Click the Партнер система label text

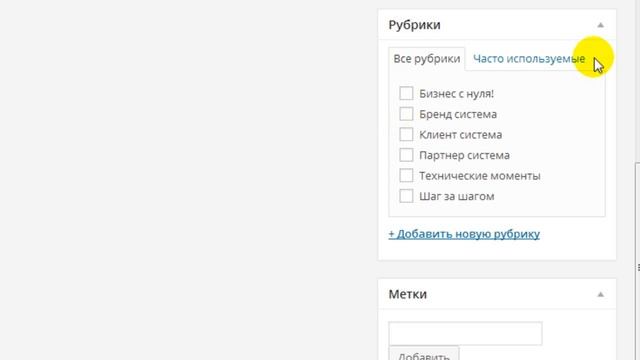point(464,156)
